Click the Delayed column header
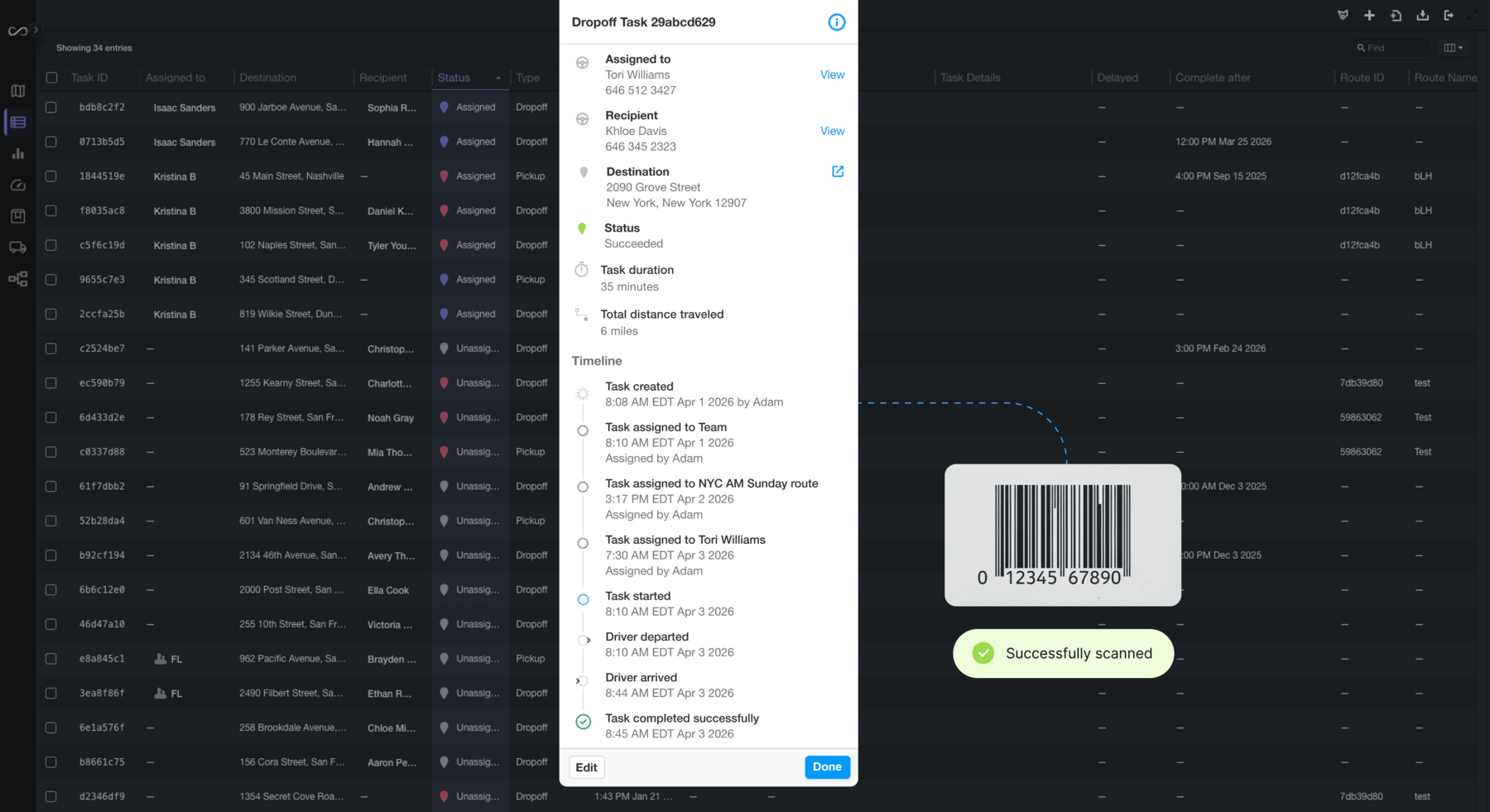The image size is (1490, 812). pos(1117,78)
